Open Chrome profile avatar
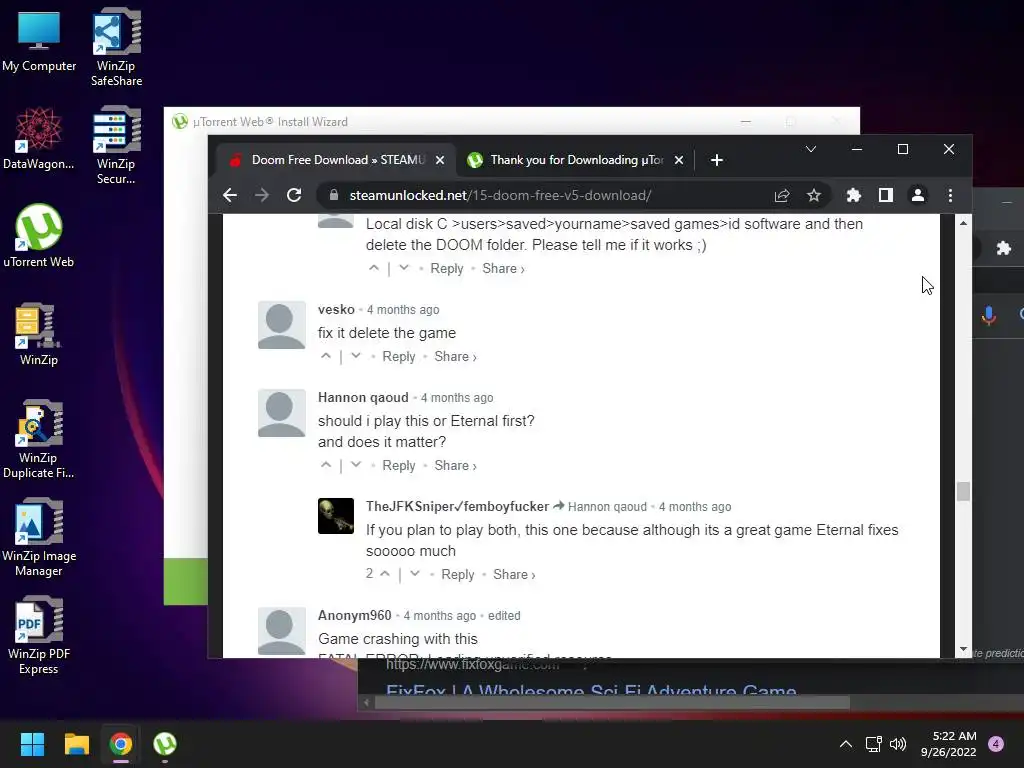 [x=918, y=195]
